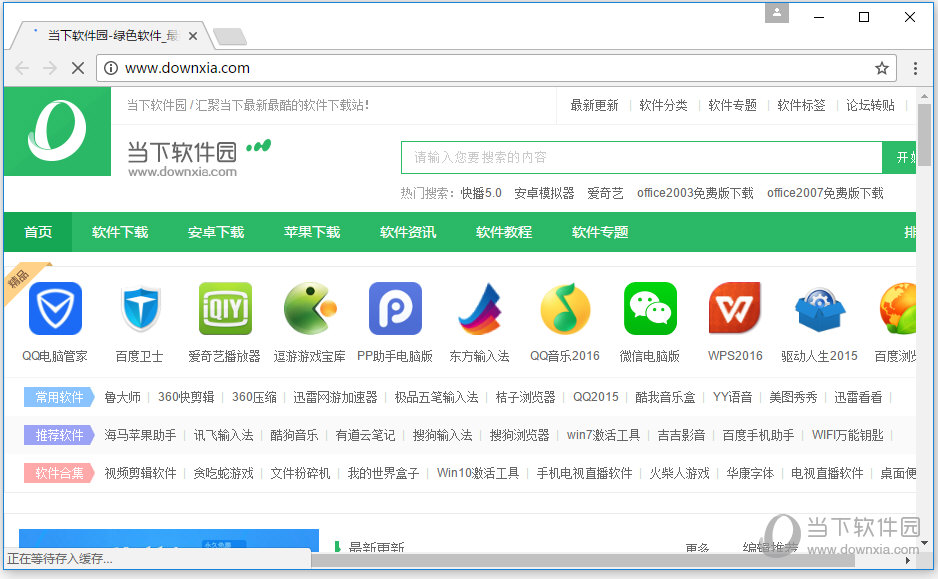Open the 安卓下载 navigation tab
The image size is (938, 579).
(216, 232)
